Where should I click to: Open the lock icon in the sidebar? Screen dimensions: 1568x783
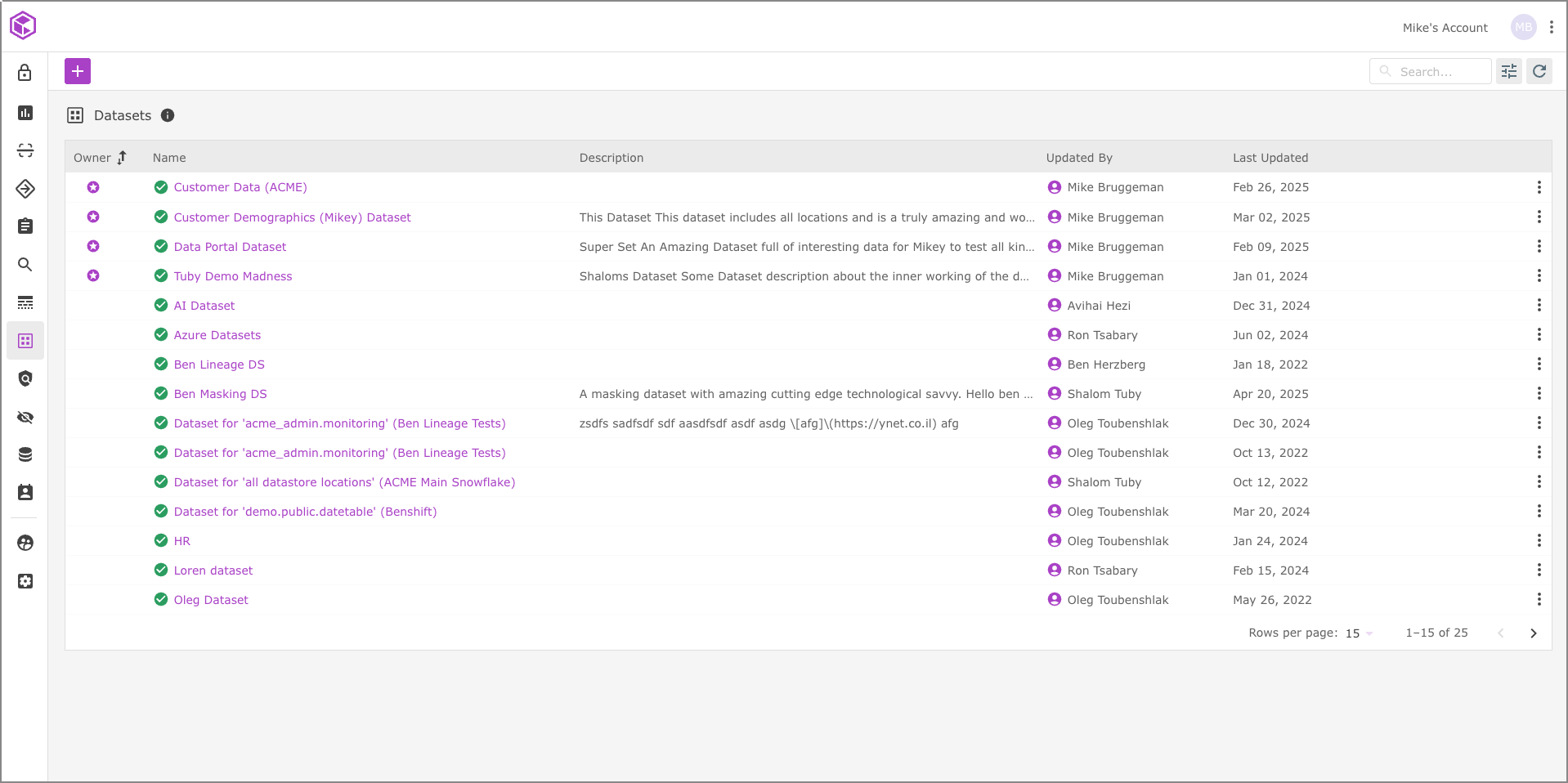[25, 73]
